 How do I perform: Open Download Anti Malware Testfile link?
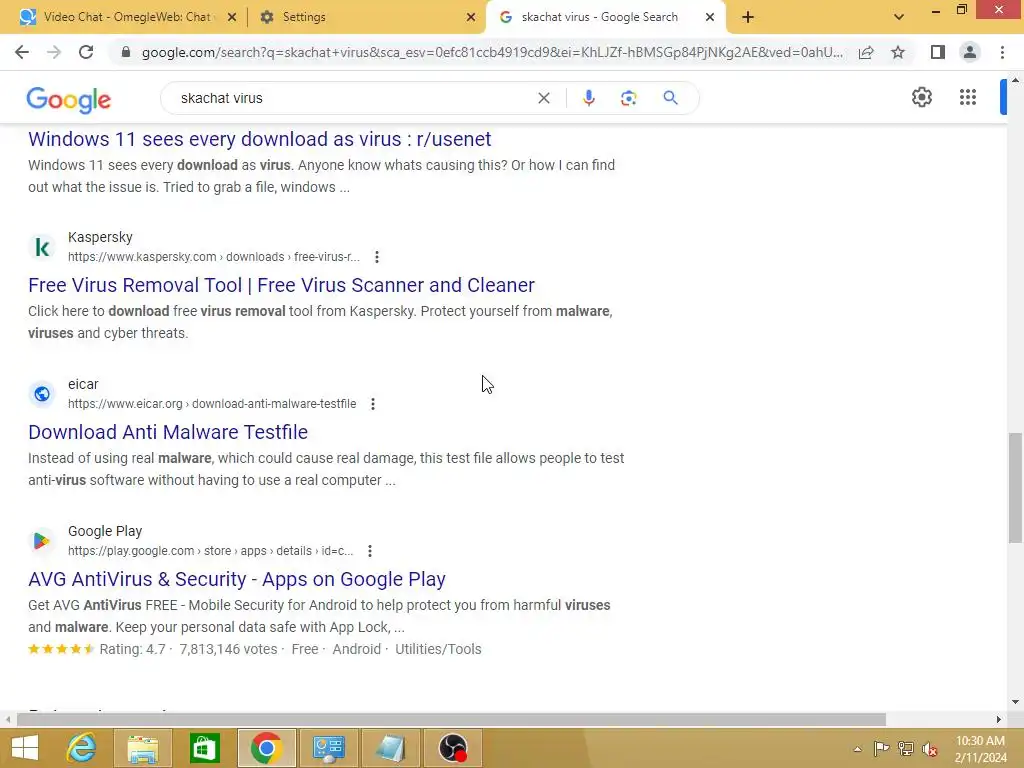(x=168, y=432)
